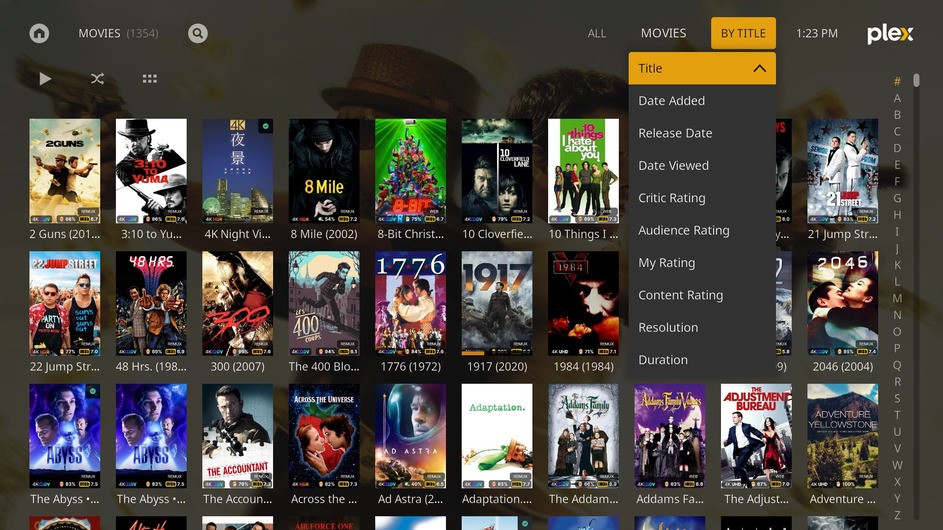This screenshot has height=530, width=943.
Task: Open The 400 Blows poster
Action: click(324, 303)
